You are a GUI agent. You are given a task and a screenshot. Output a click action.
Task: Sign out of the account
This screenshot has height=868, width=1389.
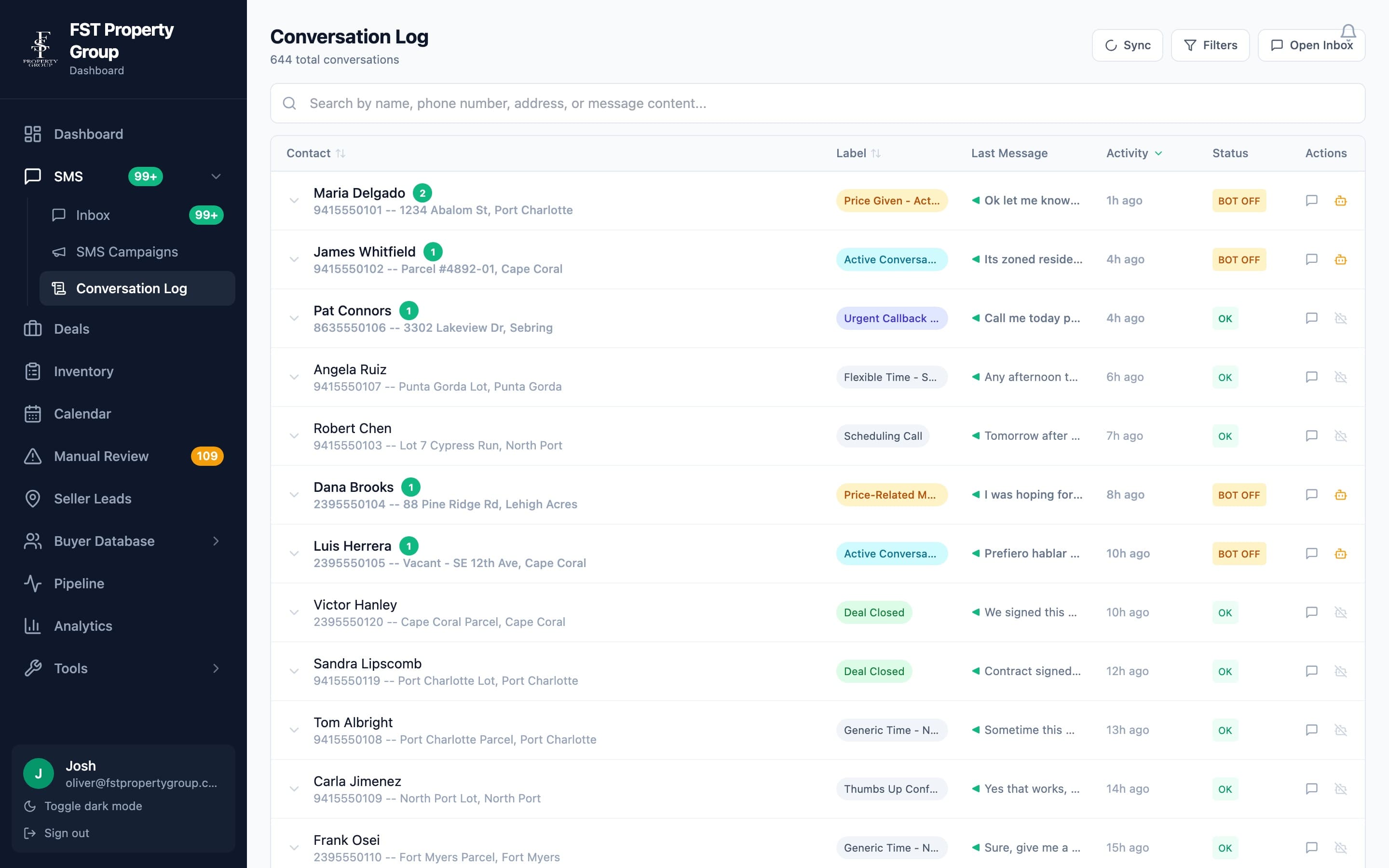pyautogui.click(x=57, y=833)
